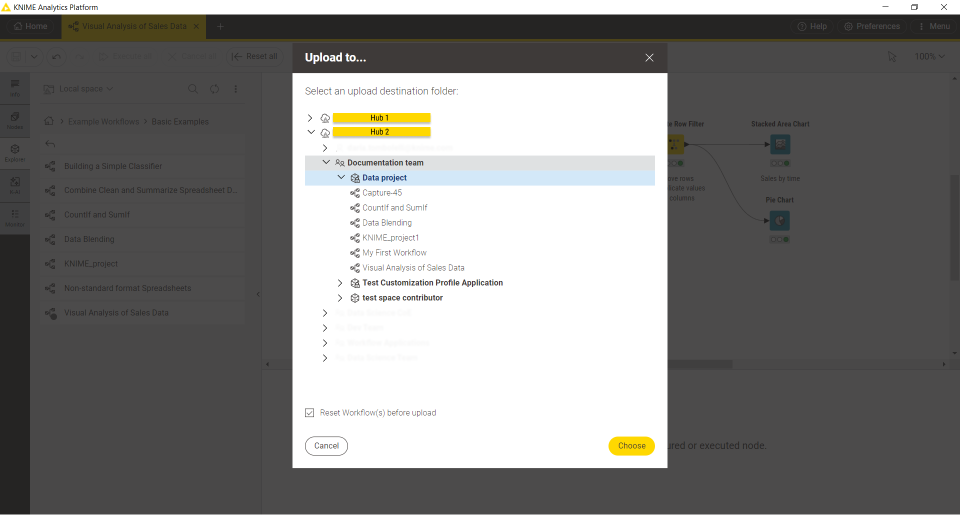Click the Choose button

(x=631, y=446)
